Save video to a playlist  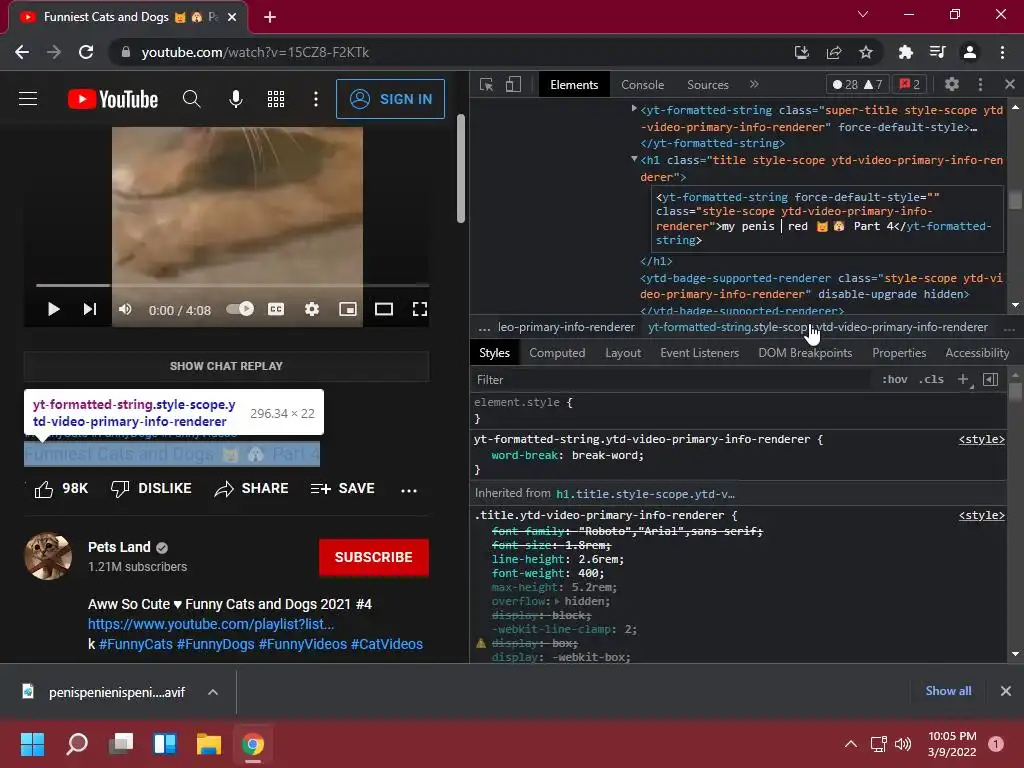[342, 488]
